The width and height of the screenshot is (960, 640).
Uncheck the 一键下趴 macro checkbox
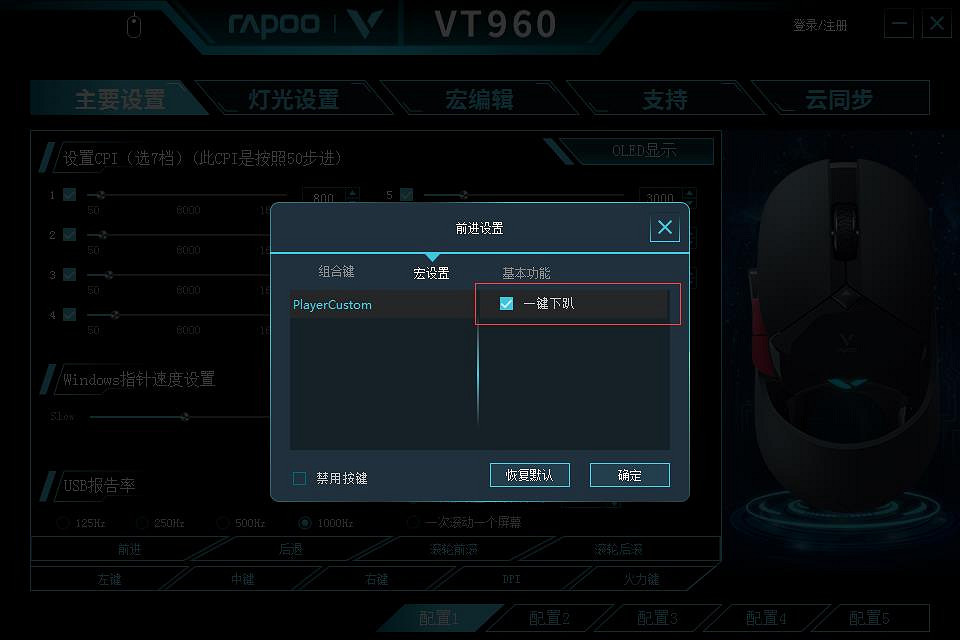[x=506, y=303]
